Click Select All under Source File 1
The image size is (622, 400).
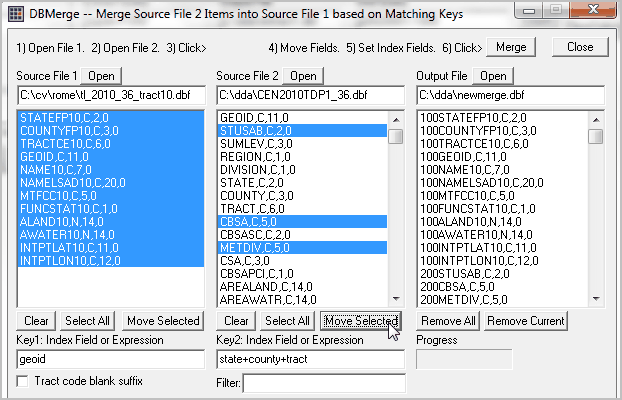click(x=87, y=321)
